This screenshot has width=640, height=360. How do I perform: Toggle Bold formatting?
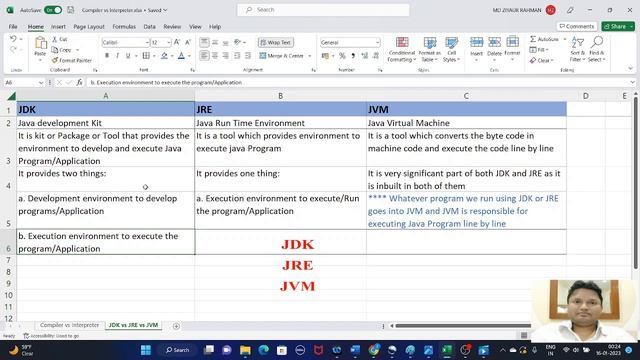click(x=107, y=56)
